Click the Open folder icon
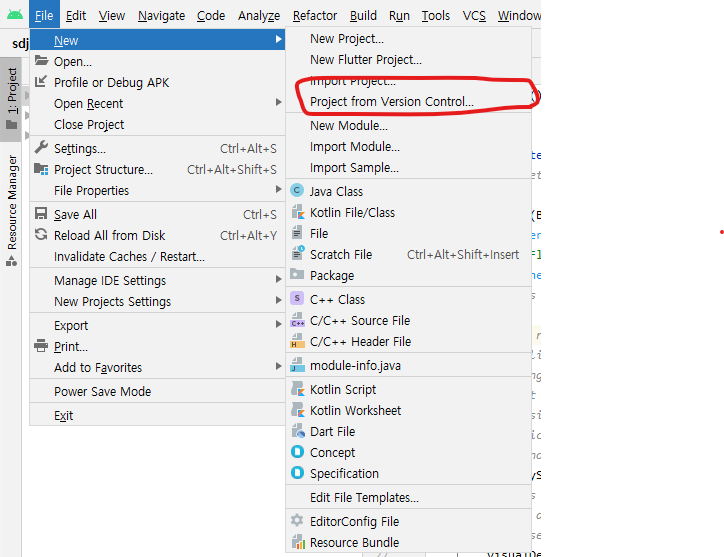 pos(42,61)
